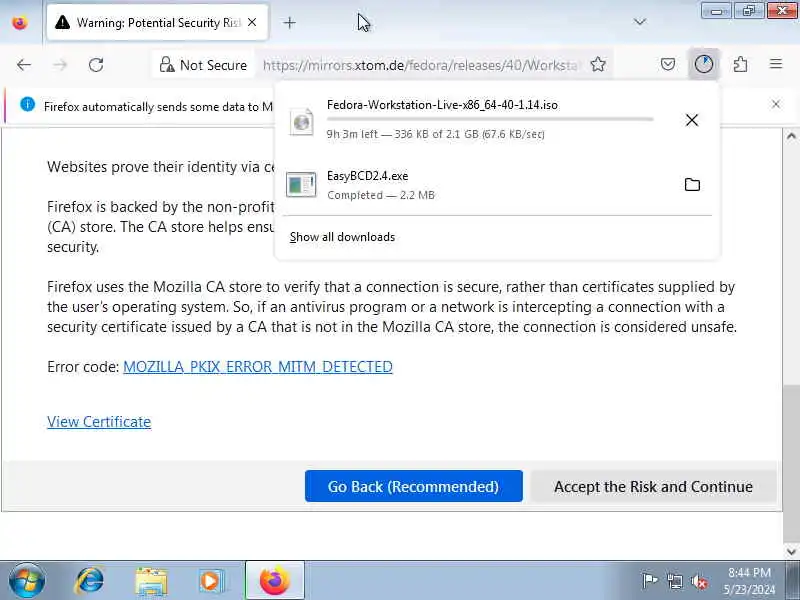Click the Completed — 2.2 MB status text
This screenshot has height=600, width=800.
(x=381, y=195)
